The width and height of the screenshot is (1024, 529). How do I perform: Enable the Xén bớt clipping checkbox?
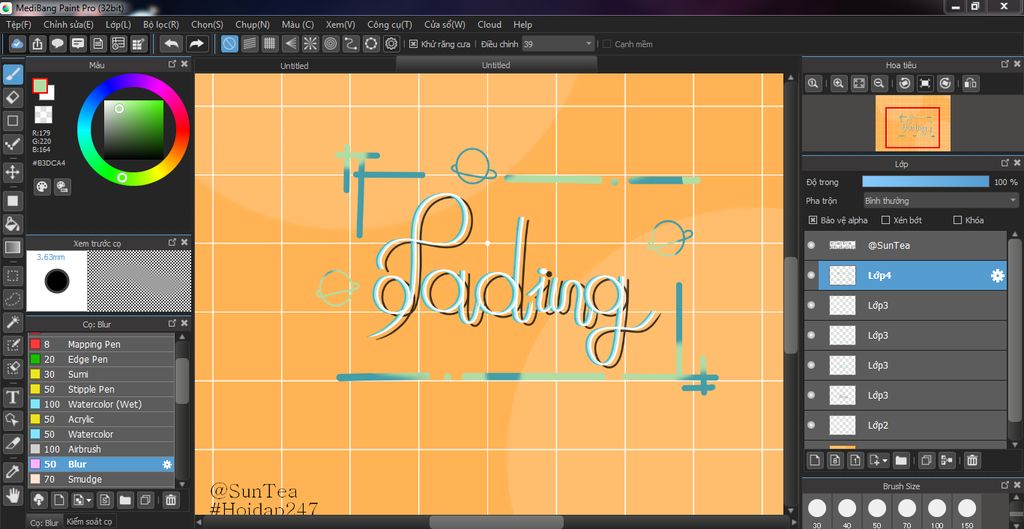click(886, 220)
